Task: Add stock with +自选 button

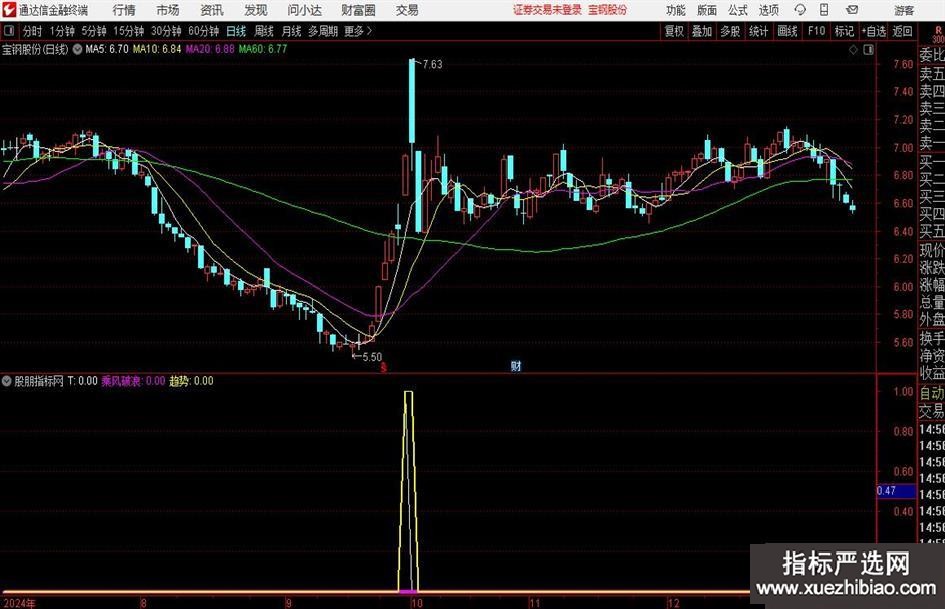Action: (873, 31)
